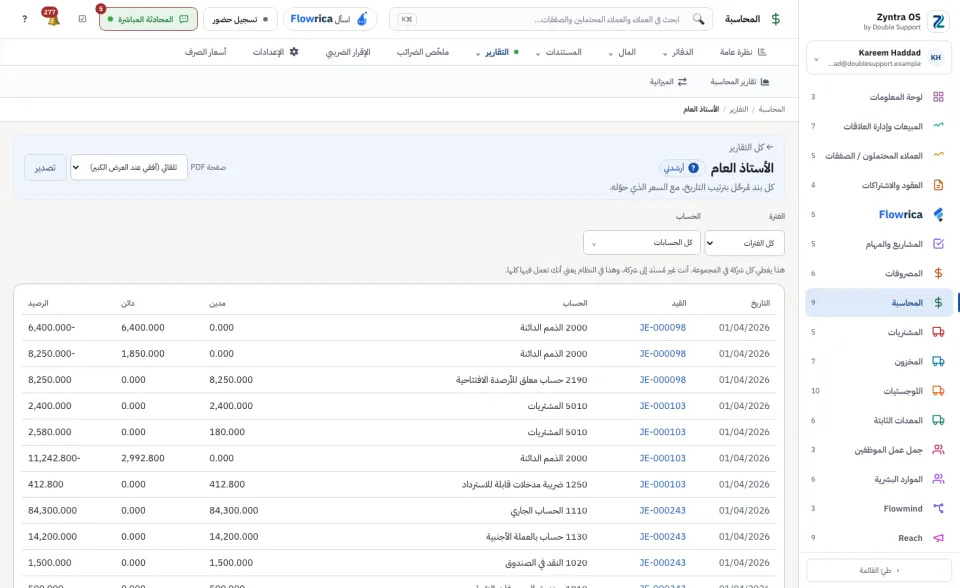This screenshot has width=960, height=588.
Task: Click the 1130 حساب بالعملة الأجنبية cell
Action: coord(536,537)
